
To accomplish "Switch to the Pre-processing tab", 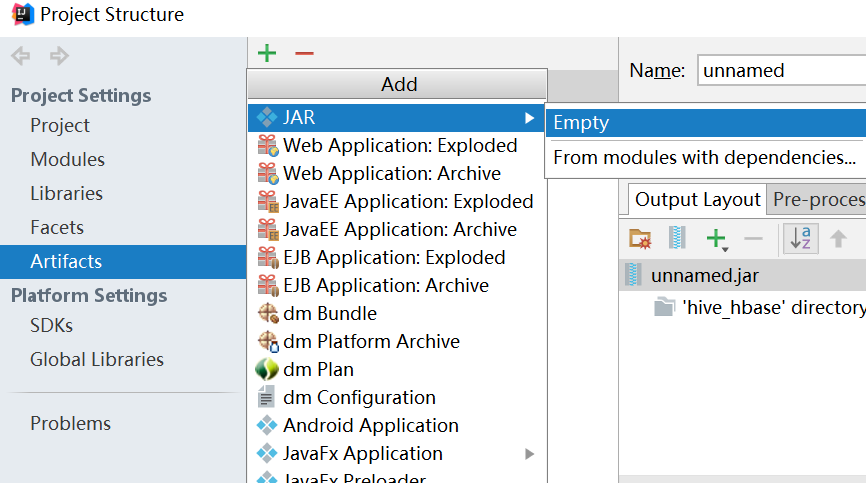I will tap(817, 200).
